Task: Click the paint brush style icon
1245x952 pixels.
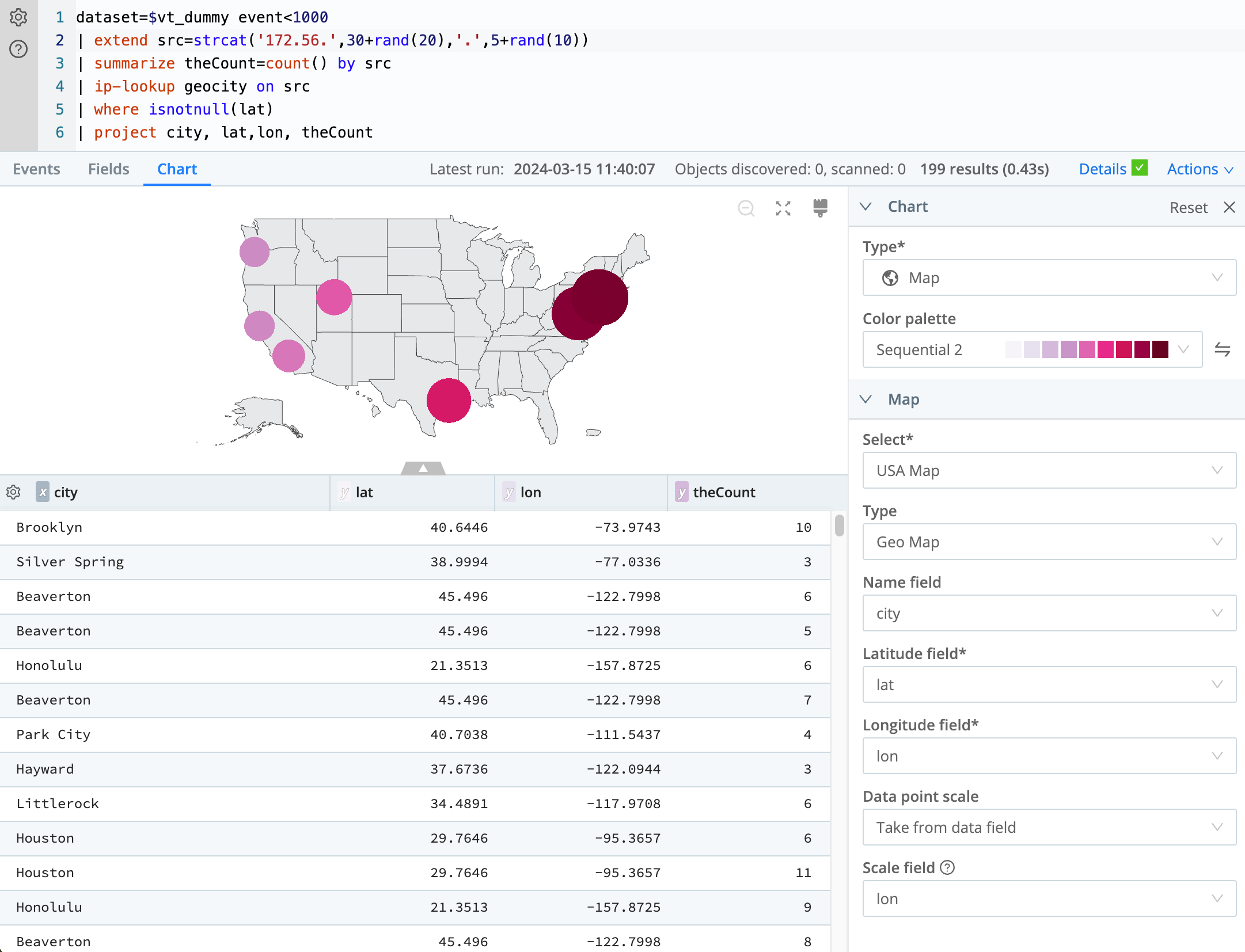Action: (x=820, y=207)
